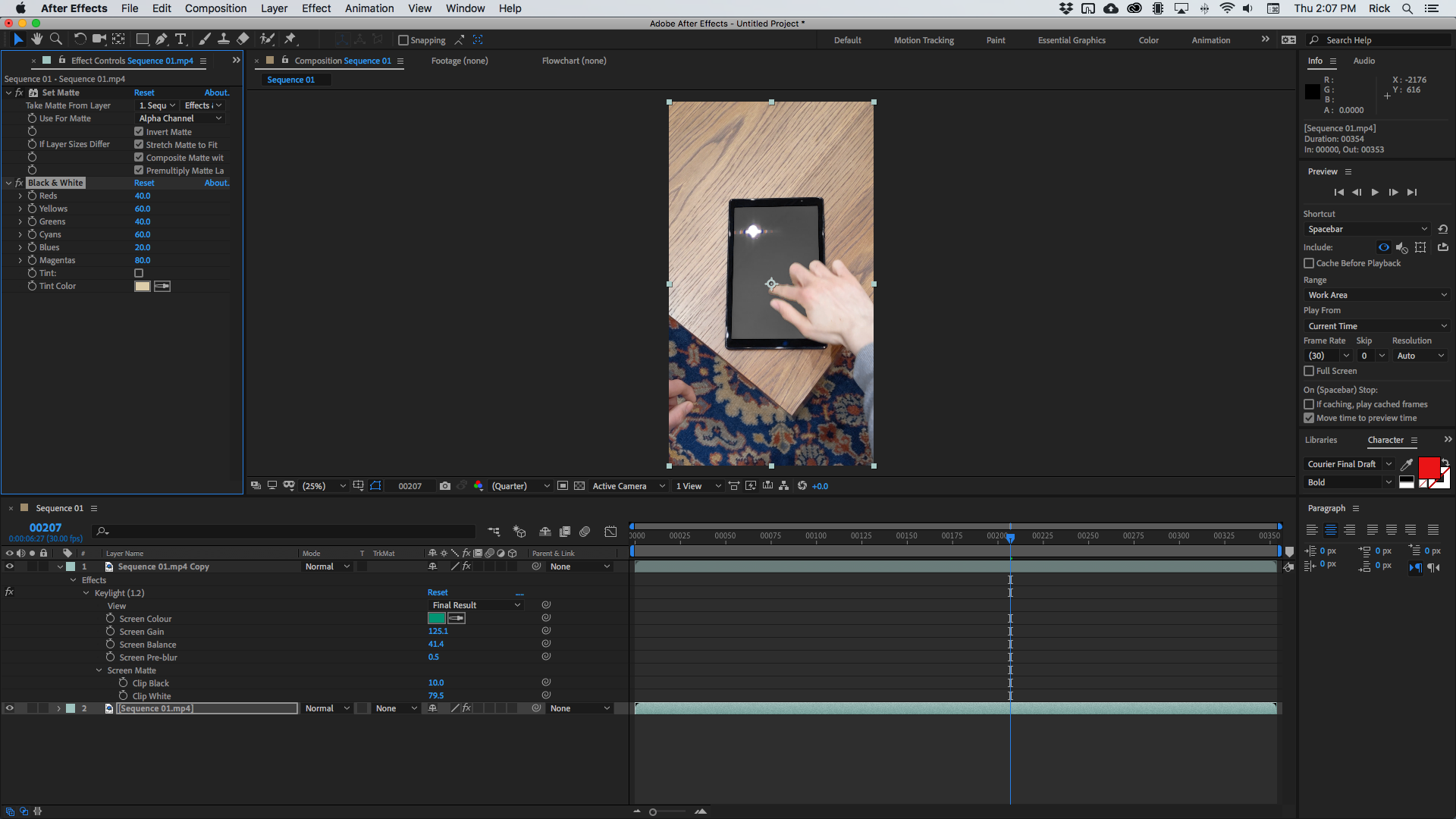Uncheck Invert Matte in the Set Matte effect

pyautogui.click(x=139, y=131)
